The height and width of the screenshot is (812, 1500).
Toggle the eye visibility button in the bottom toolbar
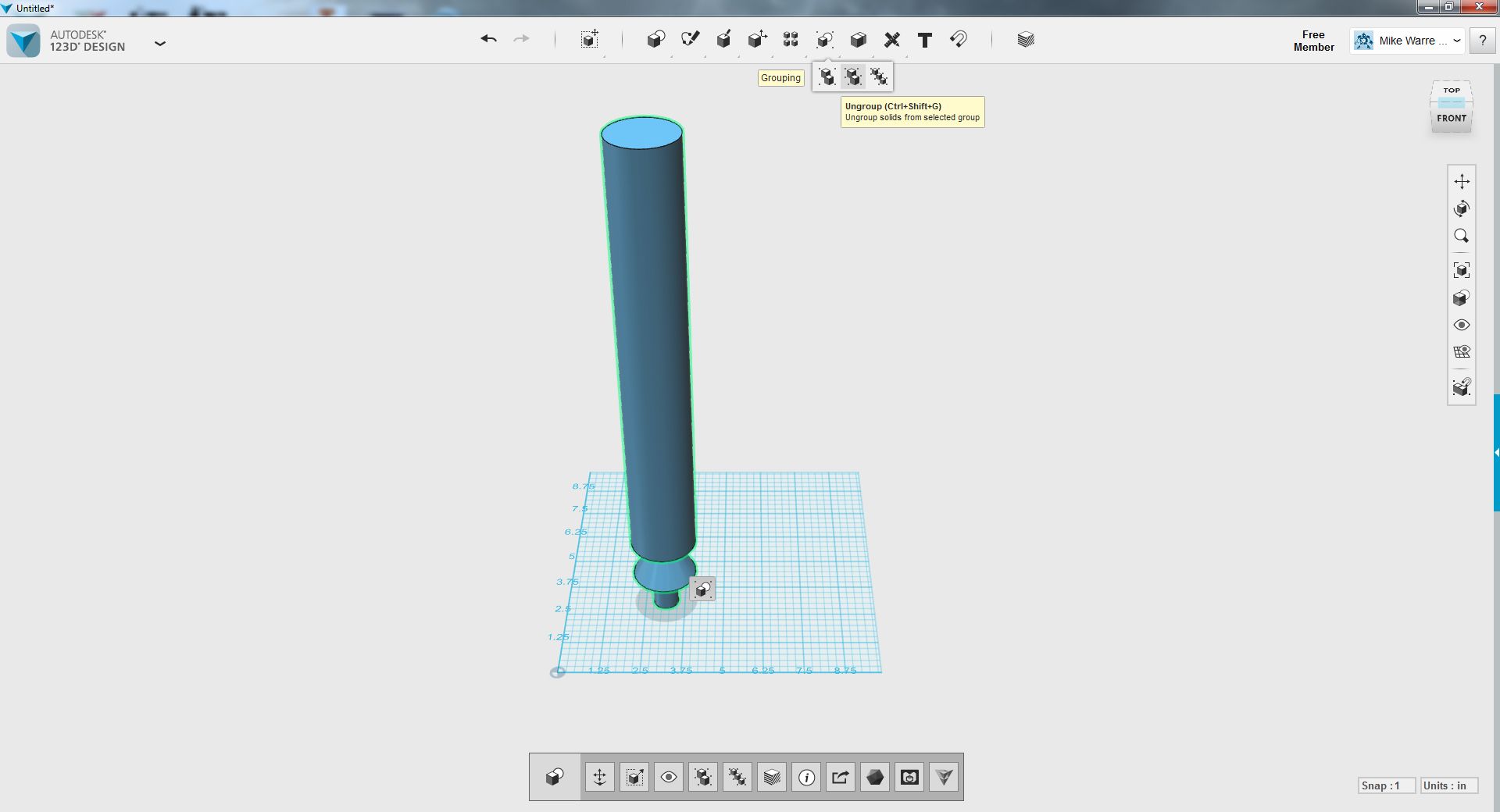point(669,777)
